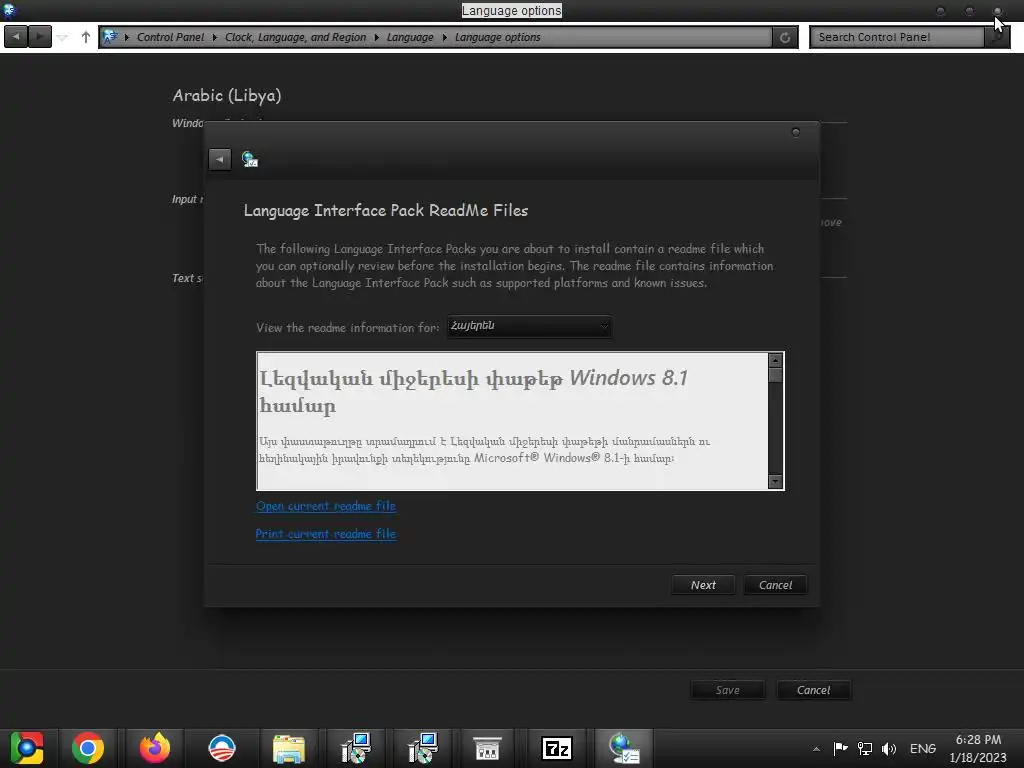This screenshot has height=768, width=1024.
Task: Click the up one level arrow
Action: pyautogui.click(x=86, y=37)
